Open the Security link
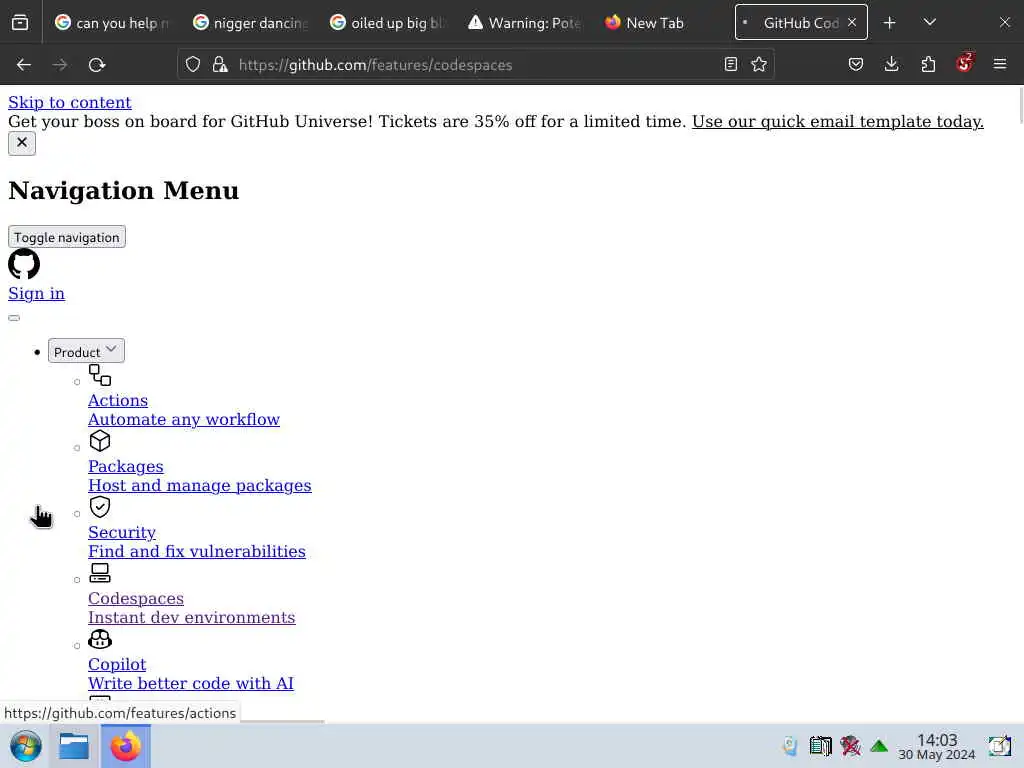 [122, 532]
